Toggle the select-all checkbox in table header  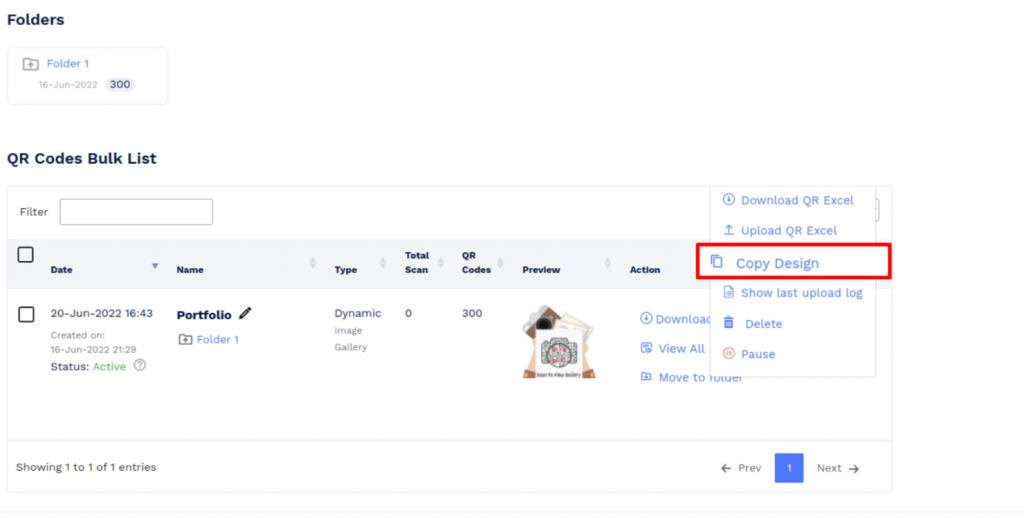pos(26,255)
